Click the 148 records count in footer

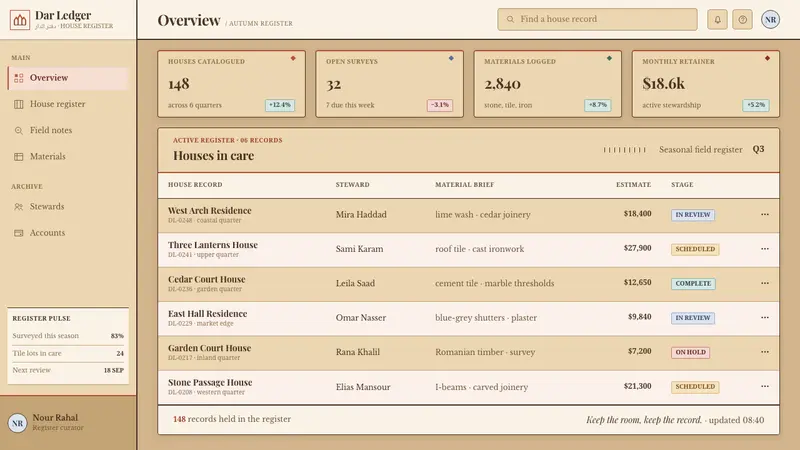click(x=179, y=419)
